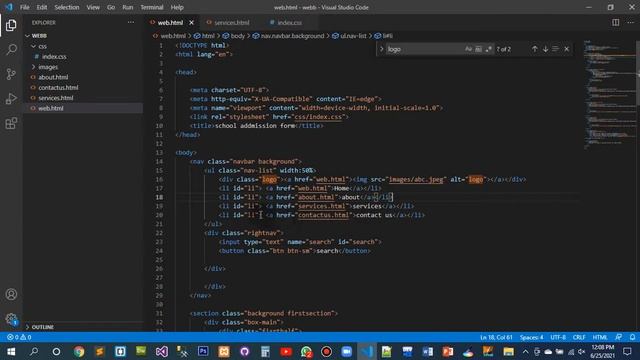Open the Run menu
Image resolution: width=640 pixels, height=360 pixels.
tap(128, 7)
